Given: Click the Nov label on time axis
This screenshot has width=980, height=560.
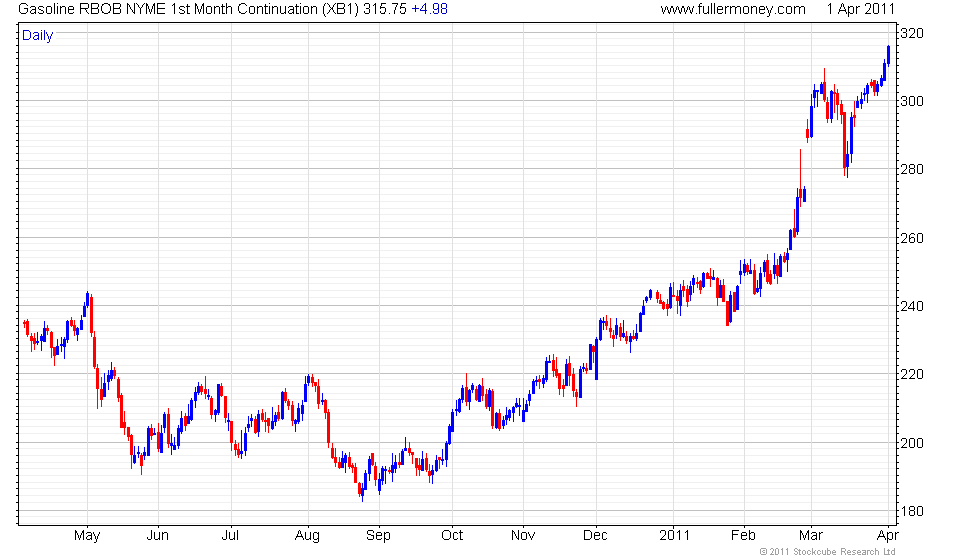Looking at the screenshot, I should 523,536.
